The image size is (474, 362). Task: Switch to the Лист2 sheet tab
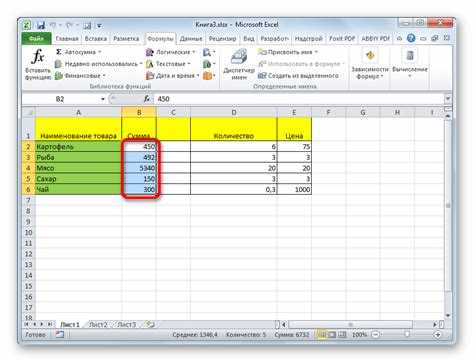[x=98, y=324]
